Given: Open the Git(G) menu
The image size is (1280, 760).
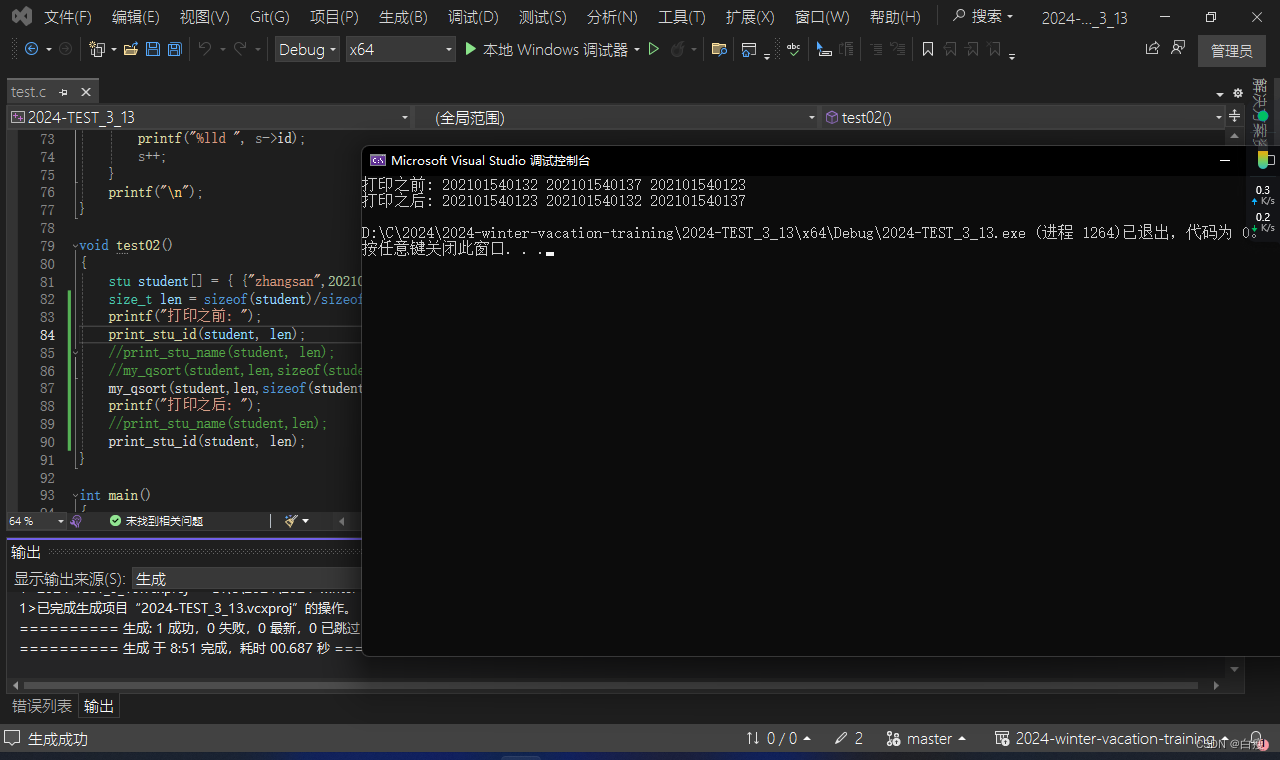Looking at the screenshot, I should pos(269,17).
